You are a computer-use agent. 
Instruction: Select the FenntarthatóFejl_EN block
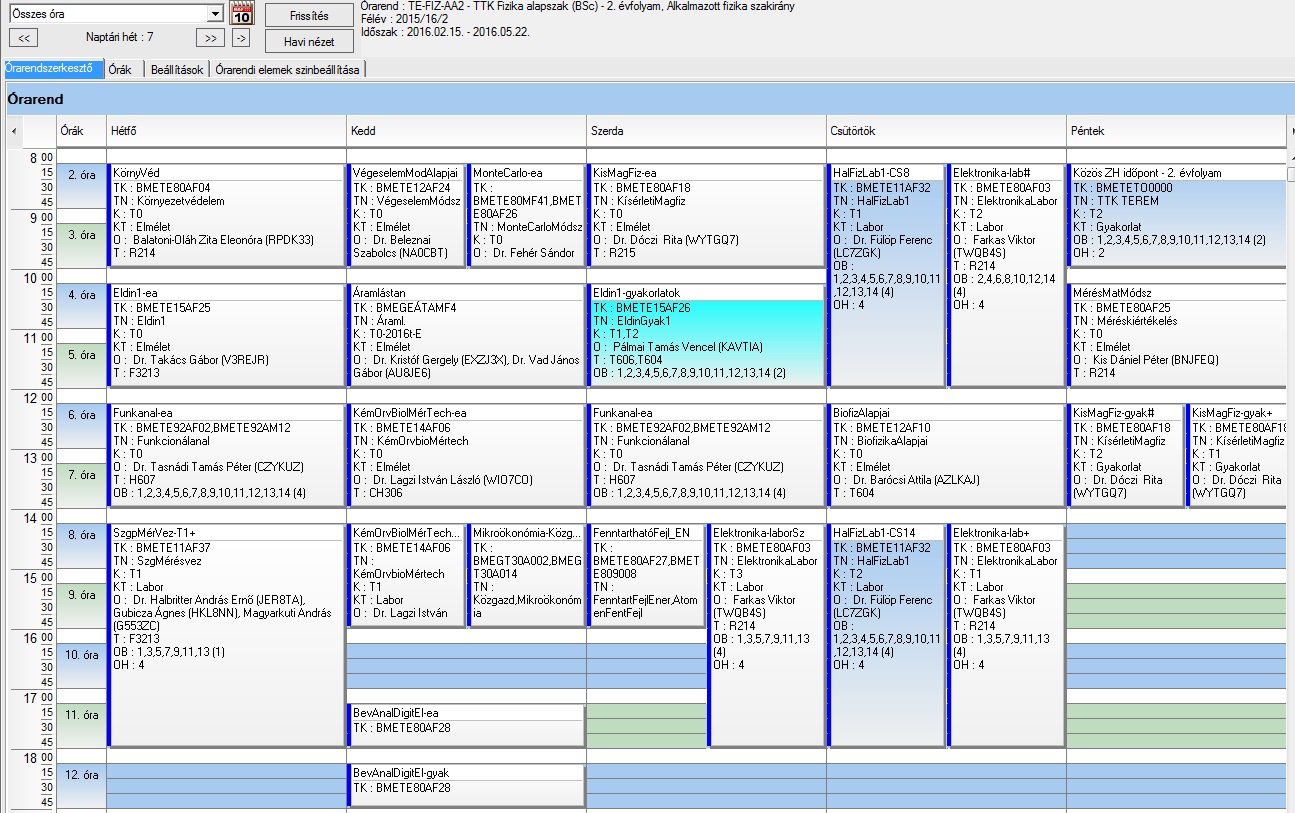click(x=646, y=575)
